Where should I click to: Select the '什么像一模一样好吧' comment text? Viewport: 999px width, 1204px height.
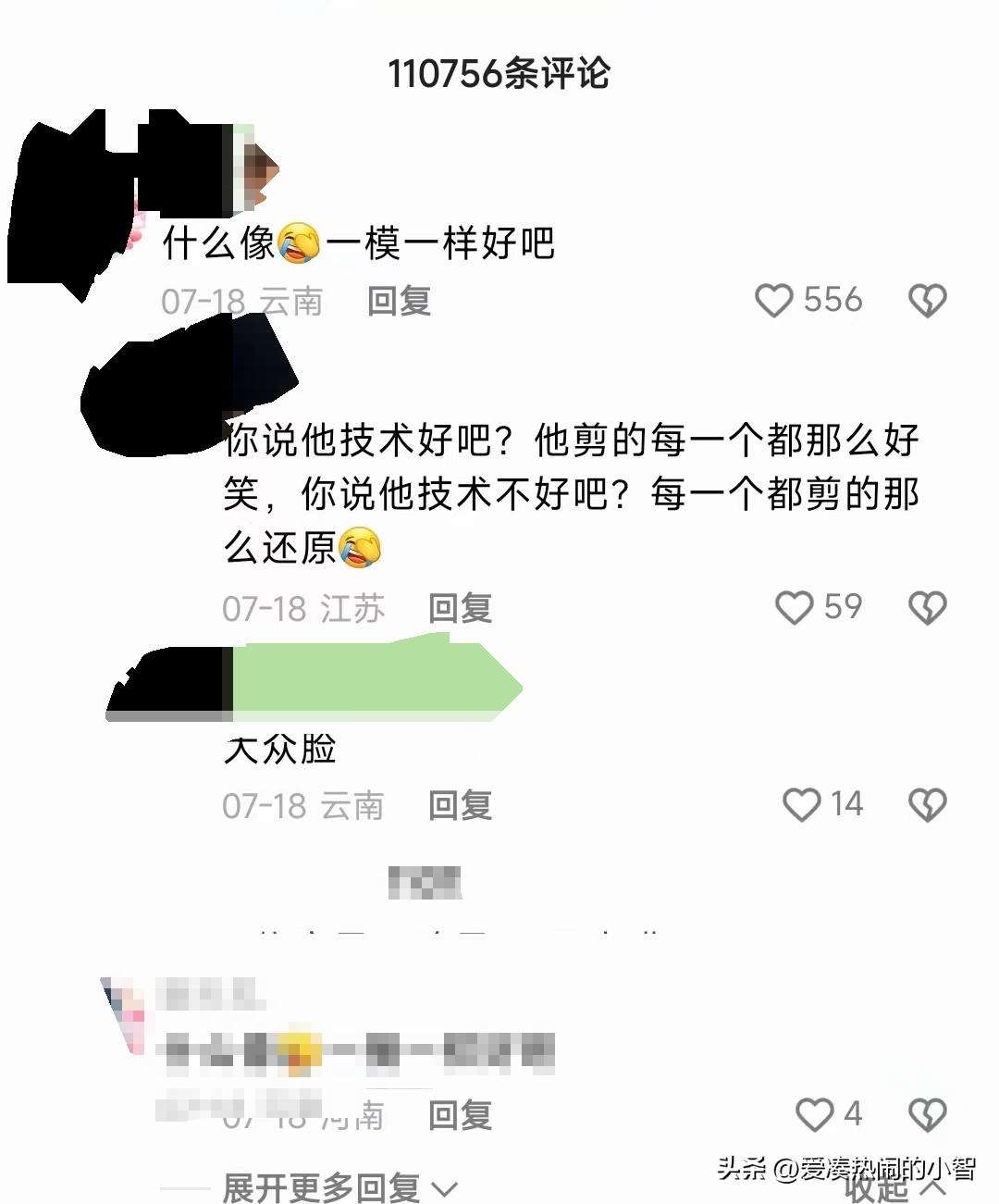358,243
